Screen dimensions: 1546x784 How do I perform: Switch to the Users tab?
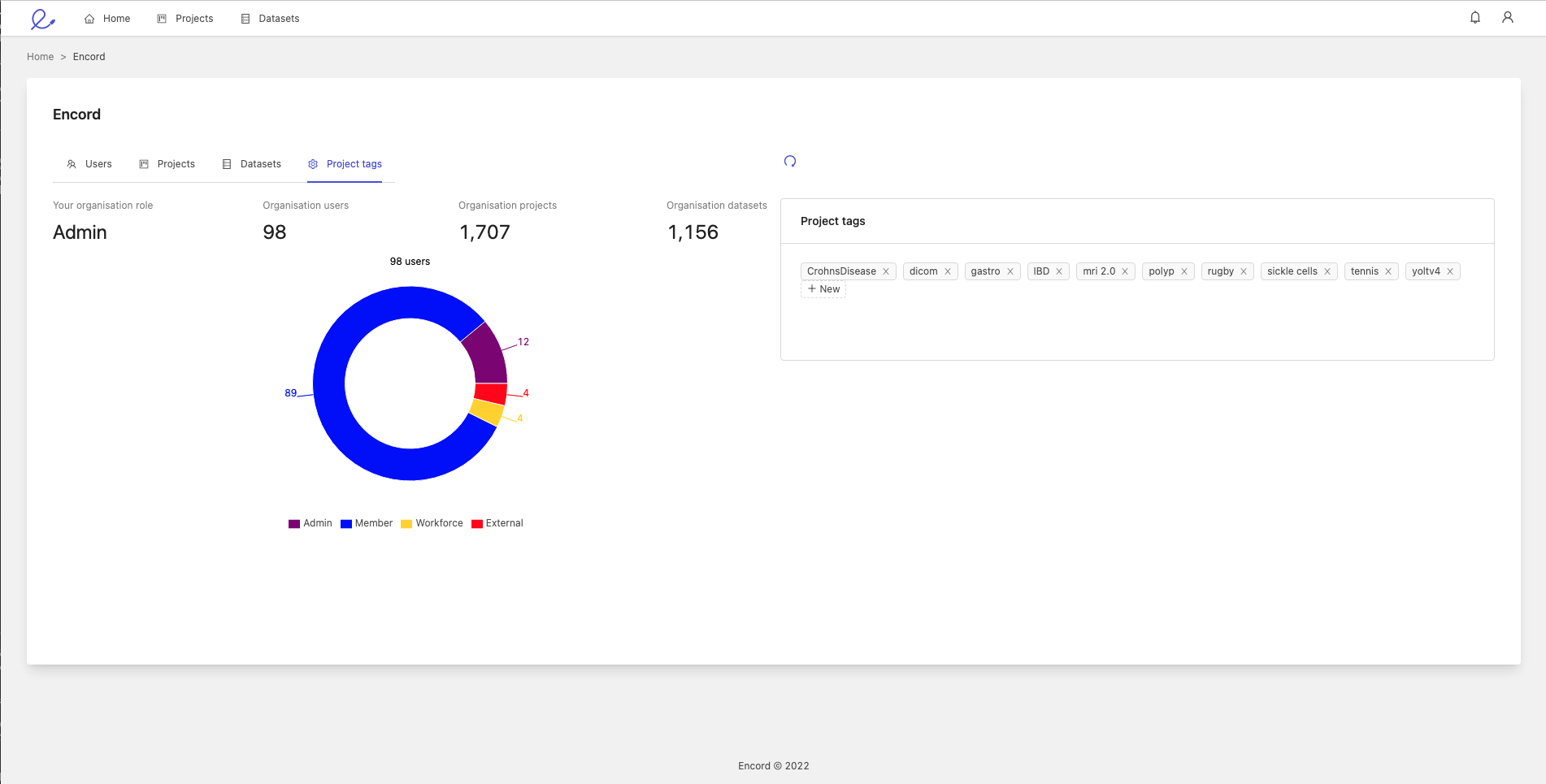89,164
